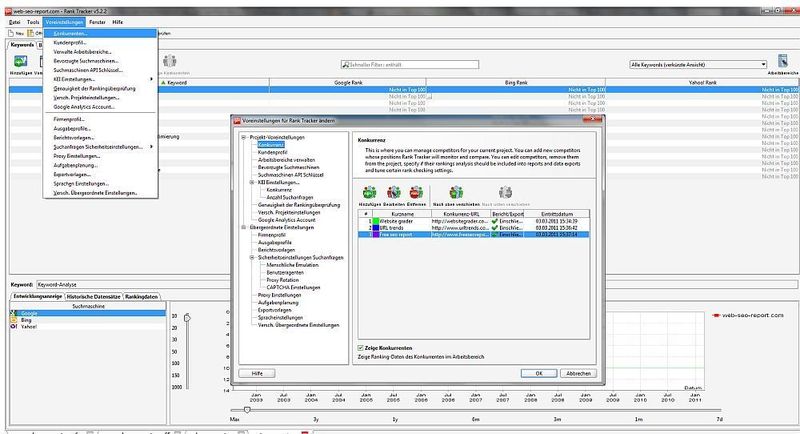Image resolution: width=800 pixels, height=434 pixels.
Task: Click the URL trends blue color swatch
Action: [376, 228]
